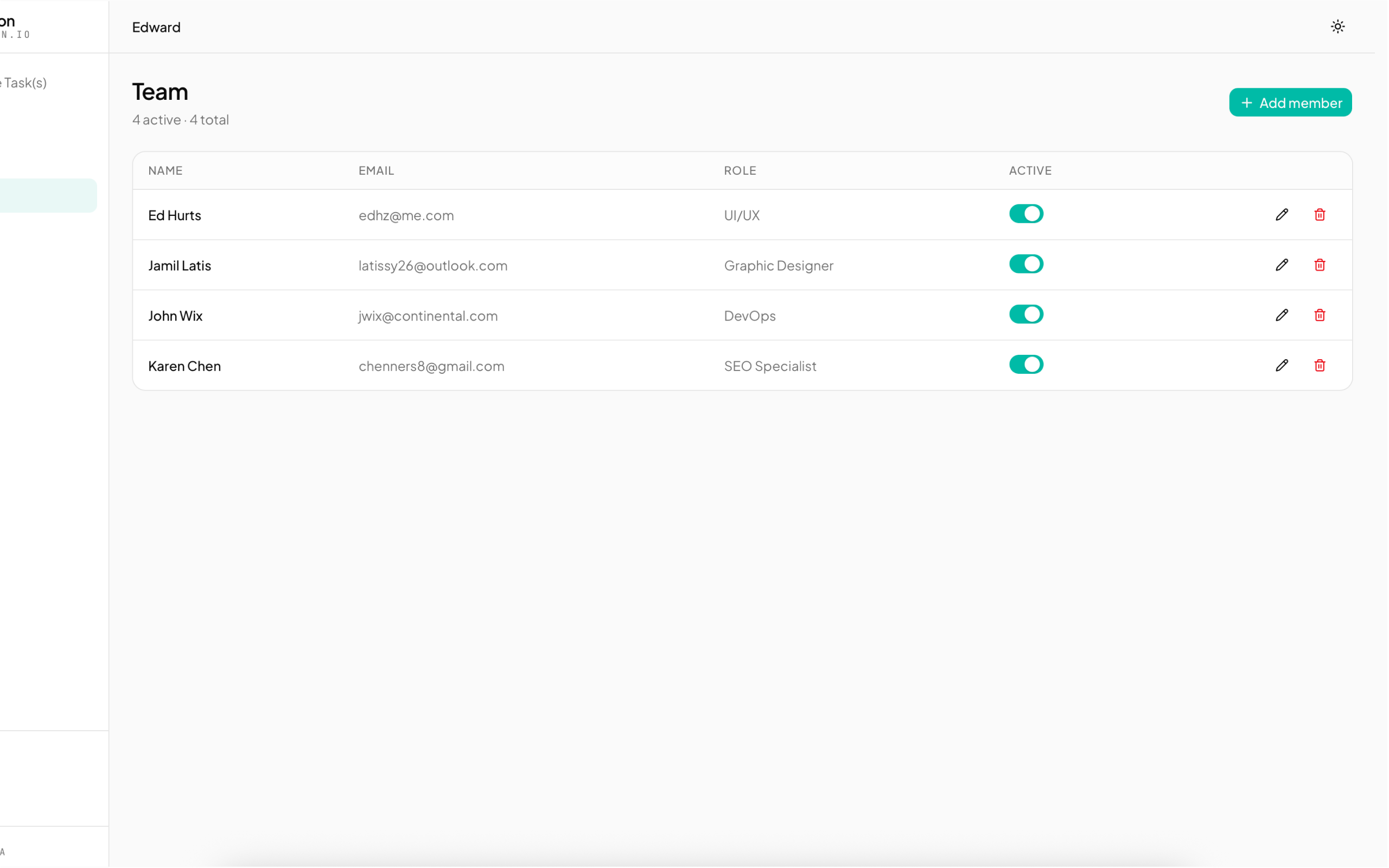Click the Role column header
The width and height of the screenshot is (1389, 868).
pos(740,170)
